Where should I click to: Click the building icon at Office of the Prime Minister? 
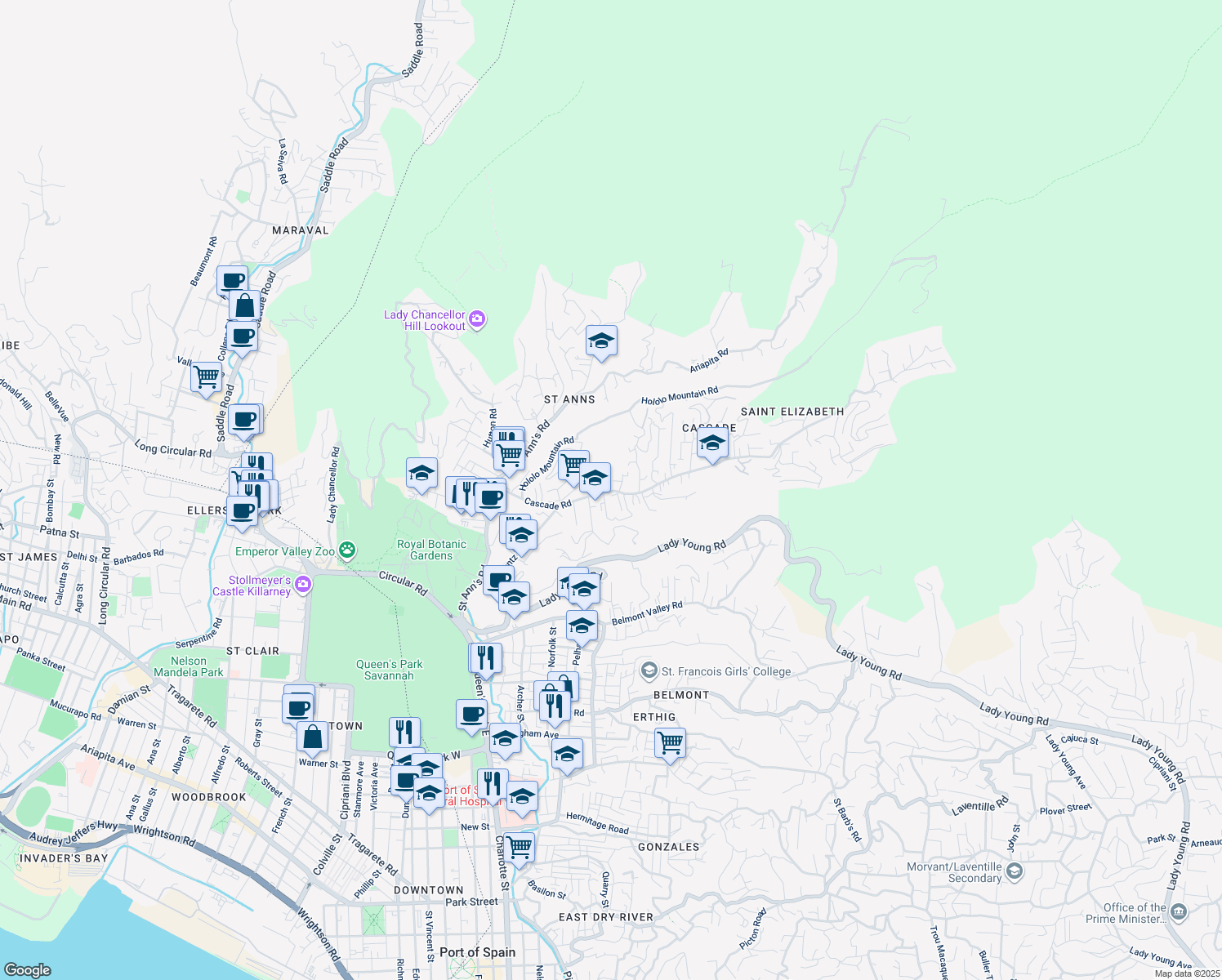[x=1178, y=909]
